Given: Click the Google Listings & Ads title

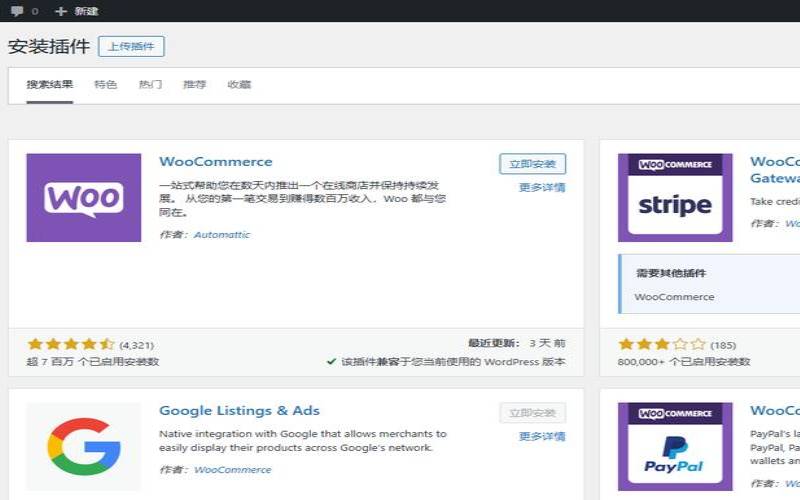Looking at the screenshot, I should pyautogui.click(x=239, y=411).
